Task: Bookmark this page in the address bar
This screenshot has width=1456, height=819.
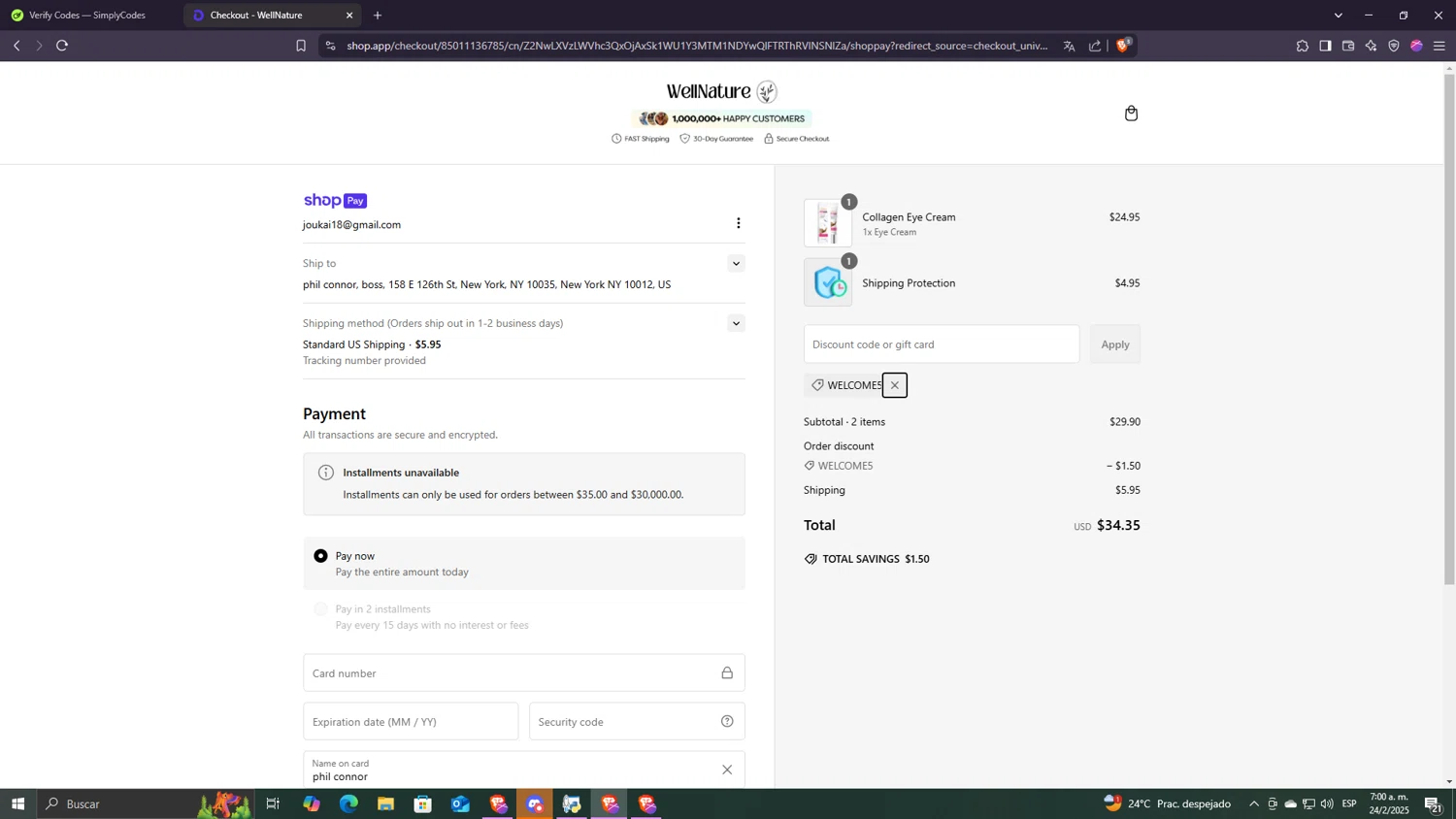Action: pos(301,46)
